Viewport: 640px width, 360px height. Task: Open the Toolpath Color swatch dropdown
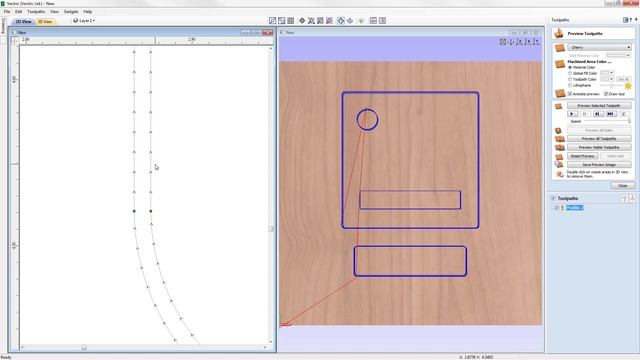[x=607, y=79]
